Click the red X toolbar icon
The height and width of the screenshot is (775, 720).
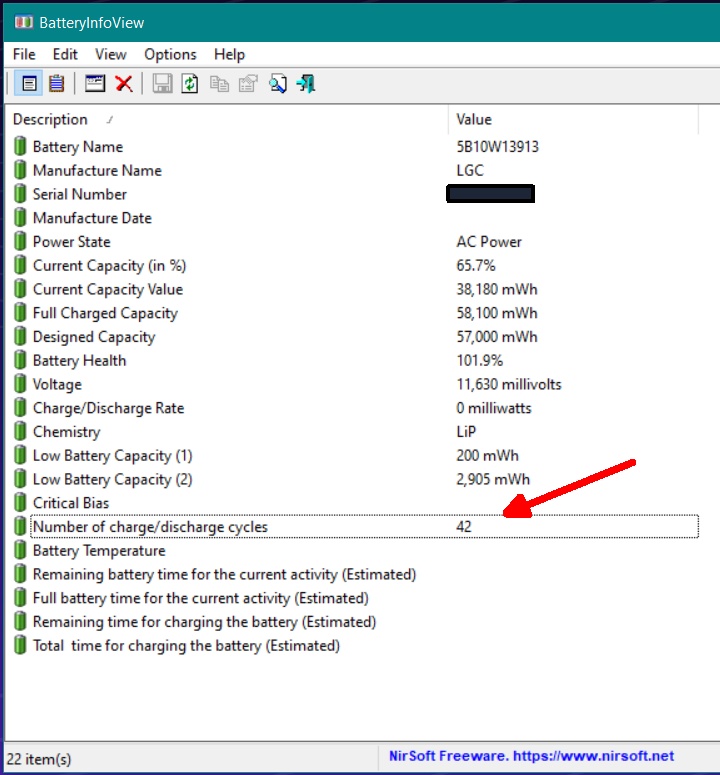pyautogui.click(x=124, y=84)
